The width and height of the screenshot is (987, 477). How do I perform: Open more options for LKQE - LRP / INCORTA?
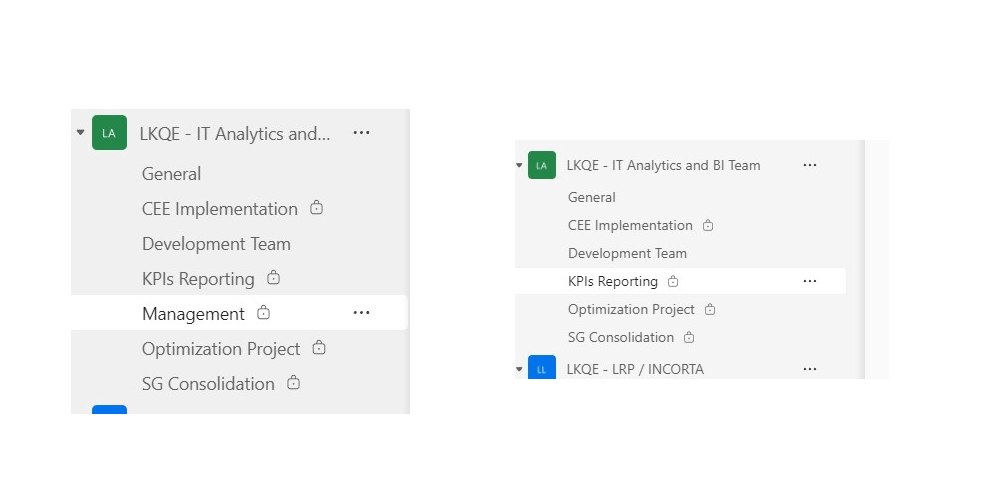[810, 369]
